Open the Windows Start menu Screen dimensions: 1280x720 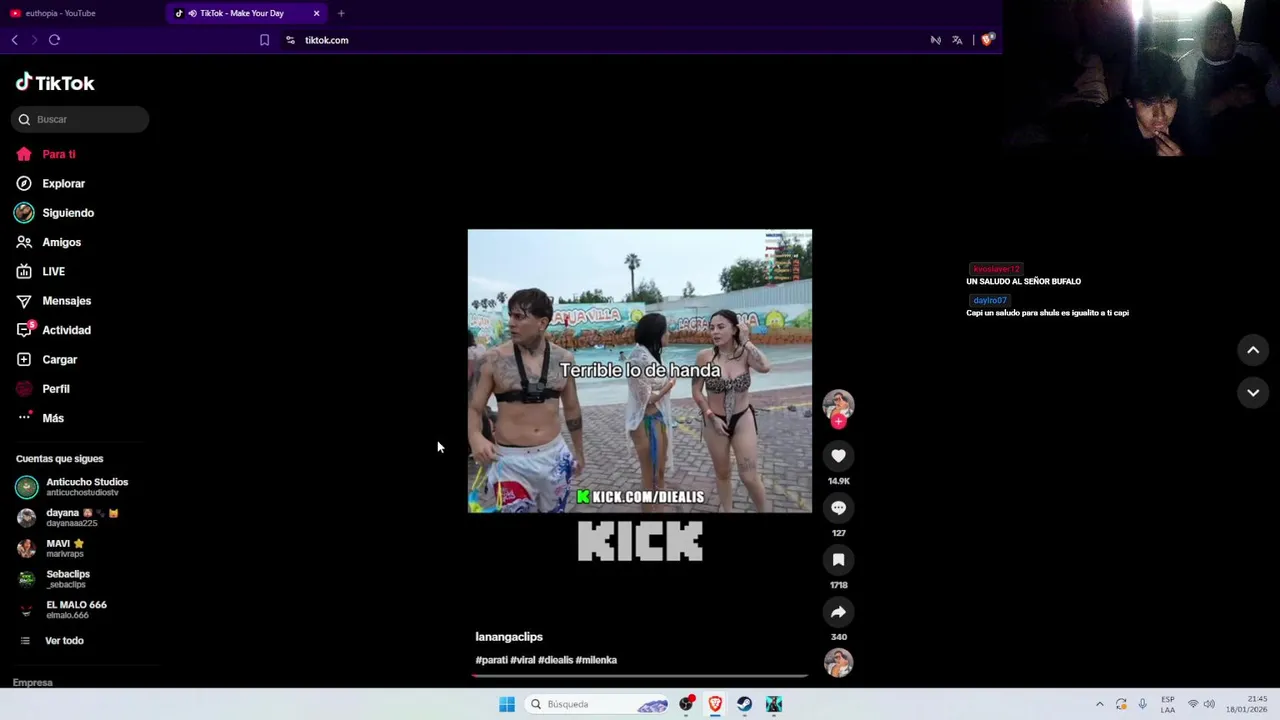[507, 704]
